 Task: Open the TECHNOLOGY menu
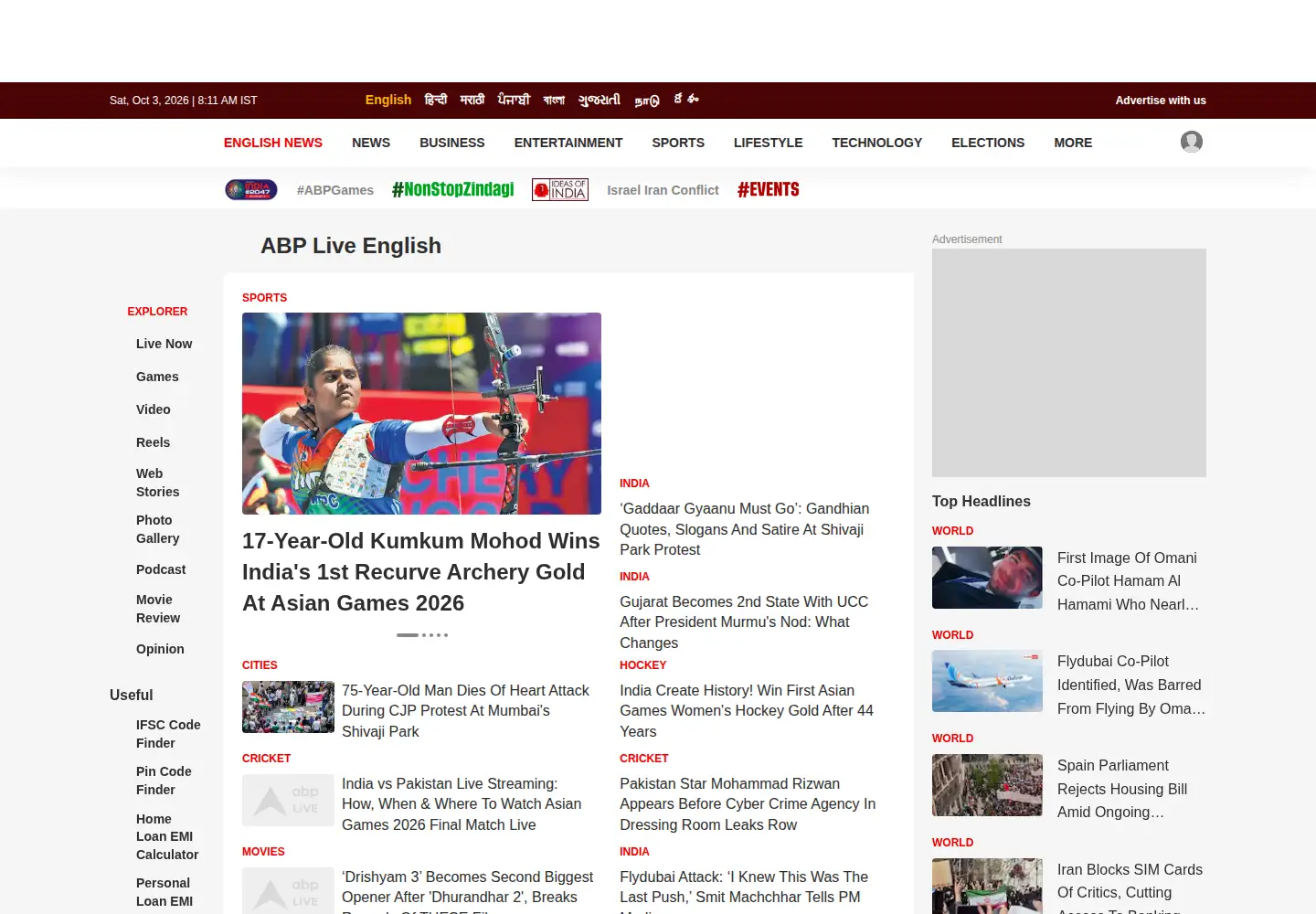coord(877,143)
